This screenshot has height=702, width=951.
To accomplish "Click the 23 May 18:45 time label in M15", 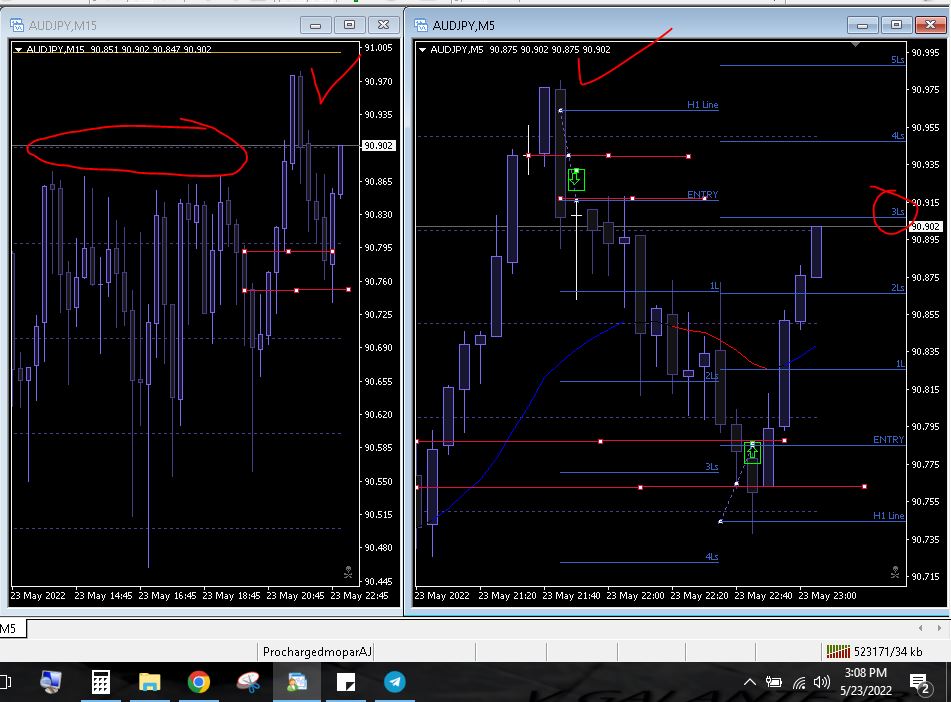I will [x=231, y=595].
